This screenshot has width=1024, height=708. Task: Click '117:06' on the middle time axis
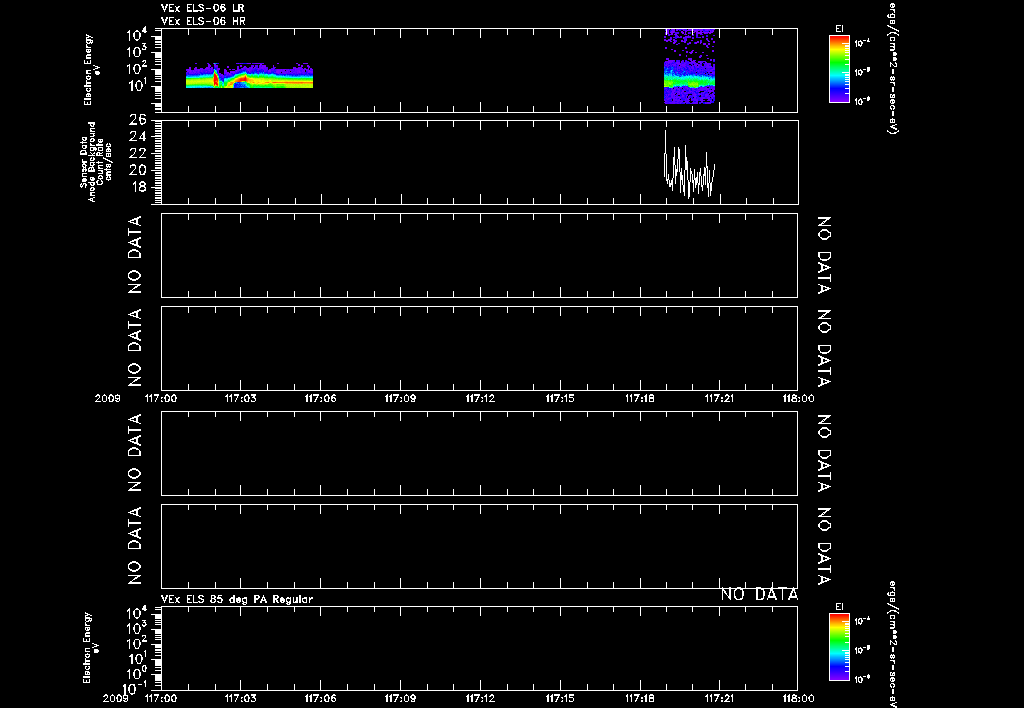pyautogui.click(x=320, y=398)
